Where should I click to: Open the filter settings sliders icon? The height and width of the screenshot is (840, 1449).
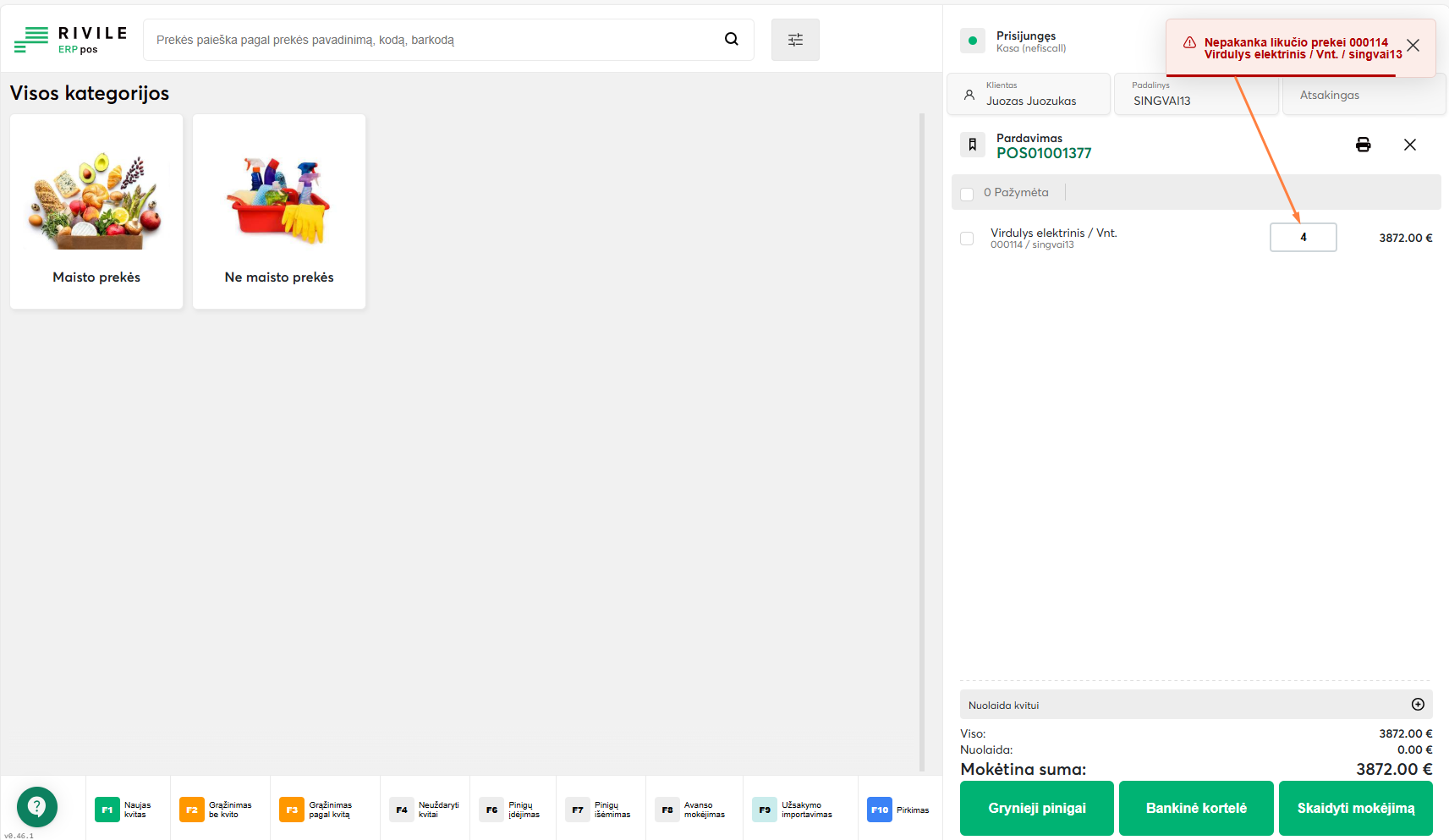[795, 40]
